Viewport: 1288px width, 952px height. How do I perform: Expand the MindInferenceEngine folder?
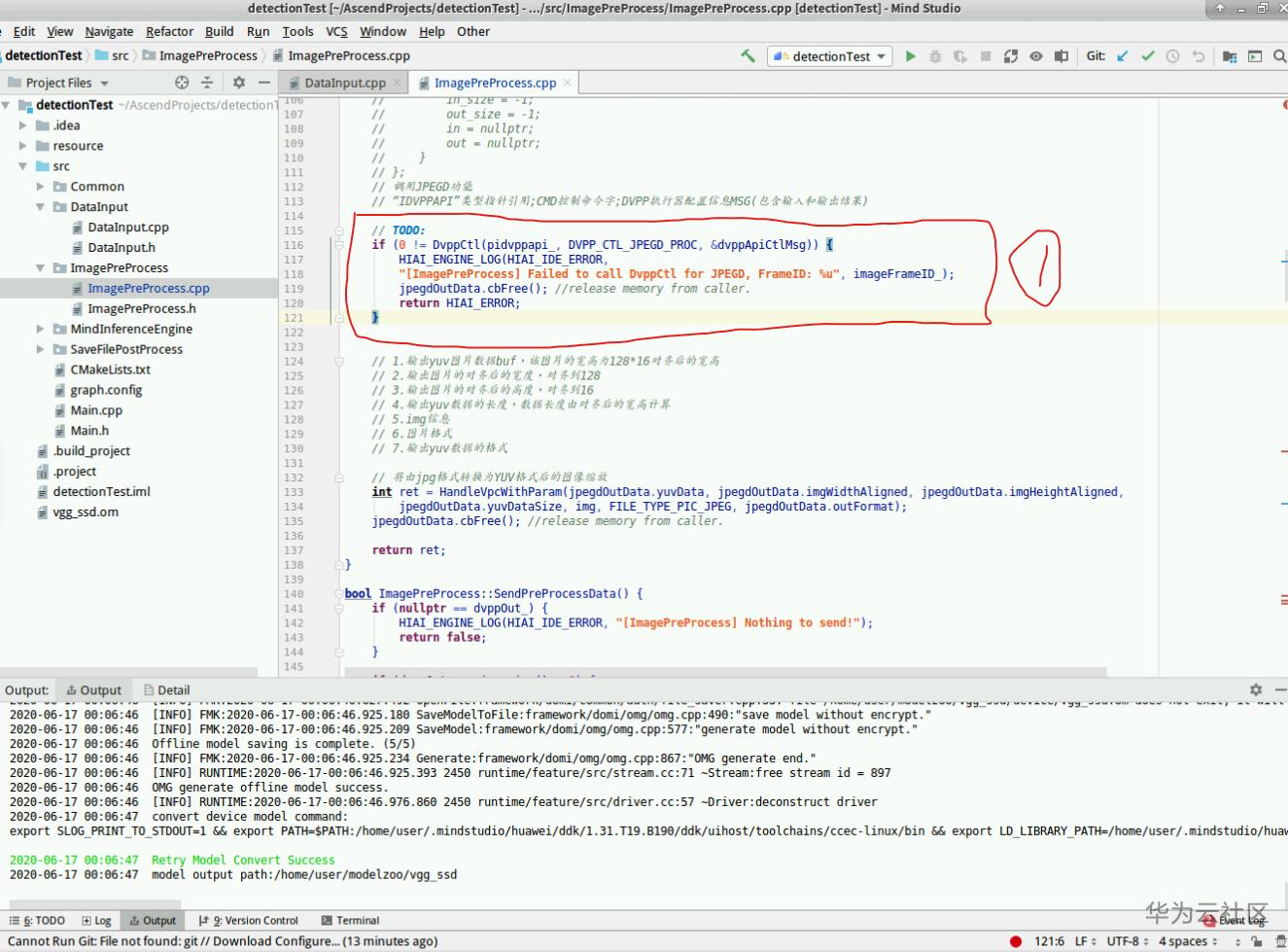[40, 329]
